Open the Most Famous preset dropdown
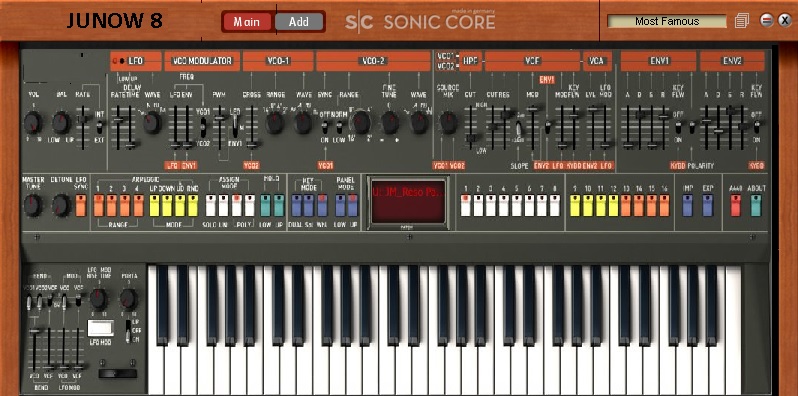This screenshot has height=396, width=798. click(667, 21)
